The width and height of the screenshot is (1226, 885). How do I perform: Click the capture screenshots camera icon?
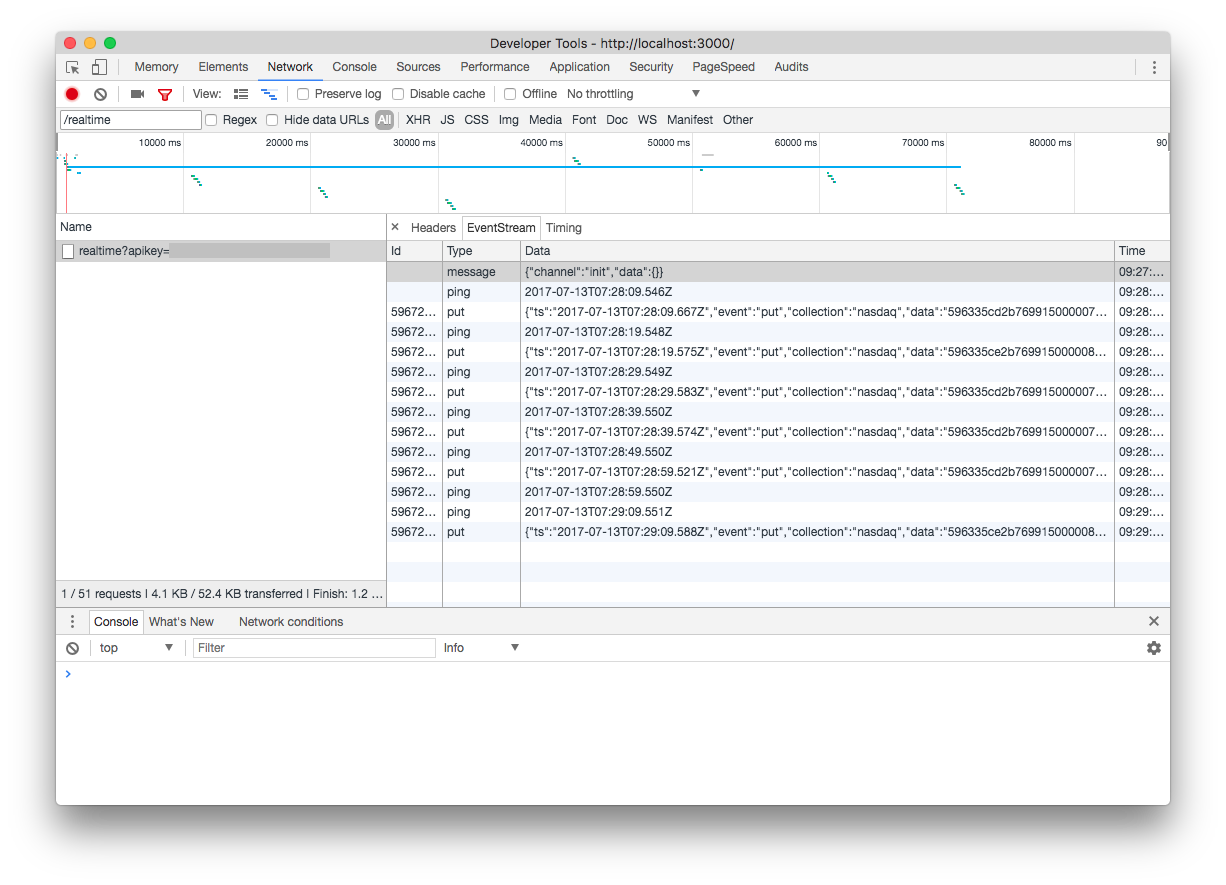(x=137, y=94)
